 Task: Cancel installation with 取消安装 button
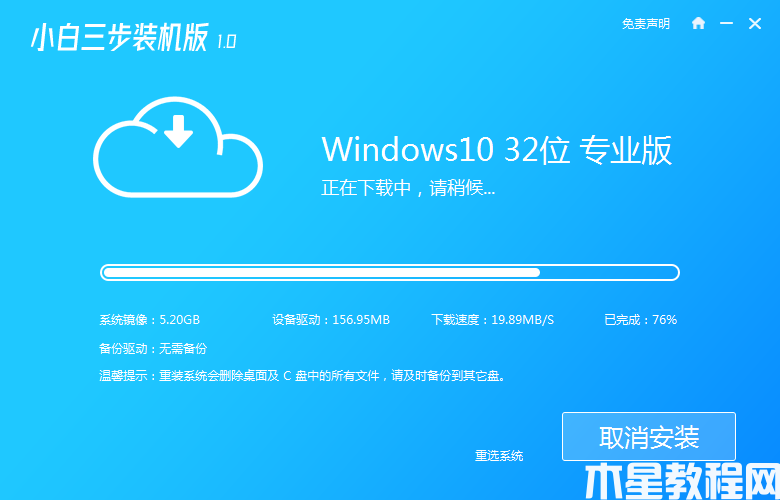(x=649, y=437)
